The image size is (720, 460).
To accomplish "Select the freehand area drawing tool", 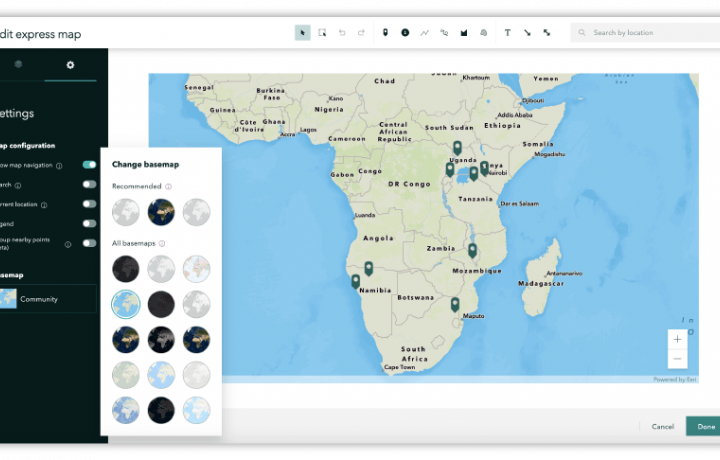I will [484, 33].
